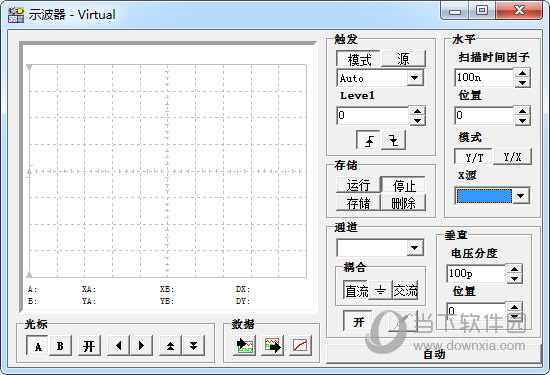Minimize the 示波器 window
550x375 pixels.
(455, 11)
